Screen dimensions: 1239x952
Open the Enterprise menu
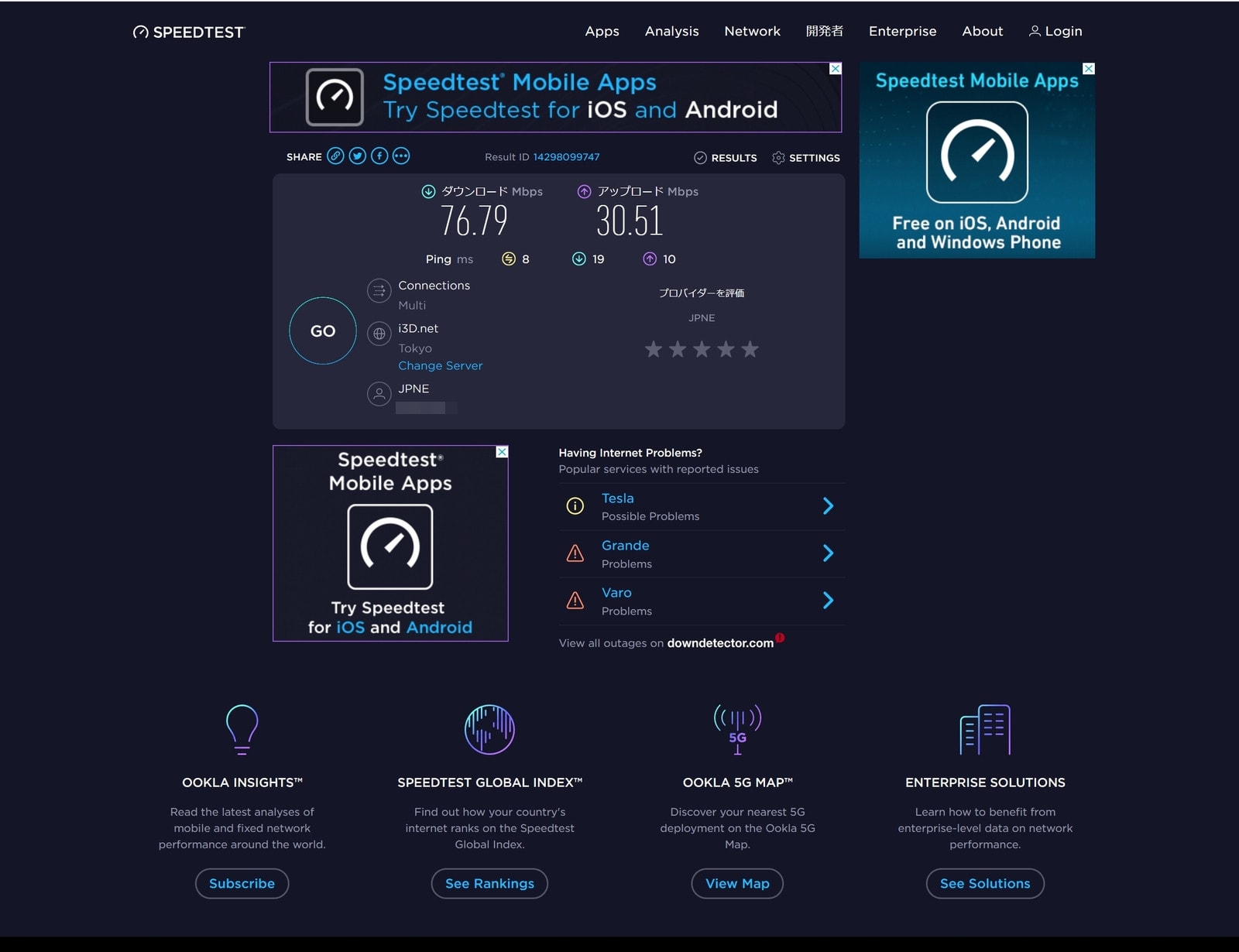[x=902, y=31]
